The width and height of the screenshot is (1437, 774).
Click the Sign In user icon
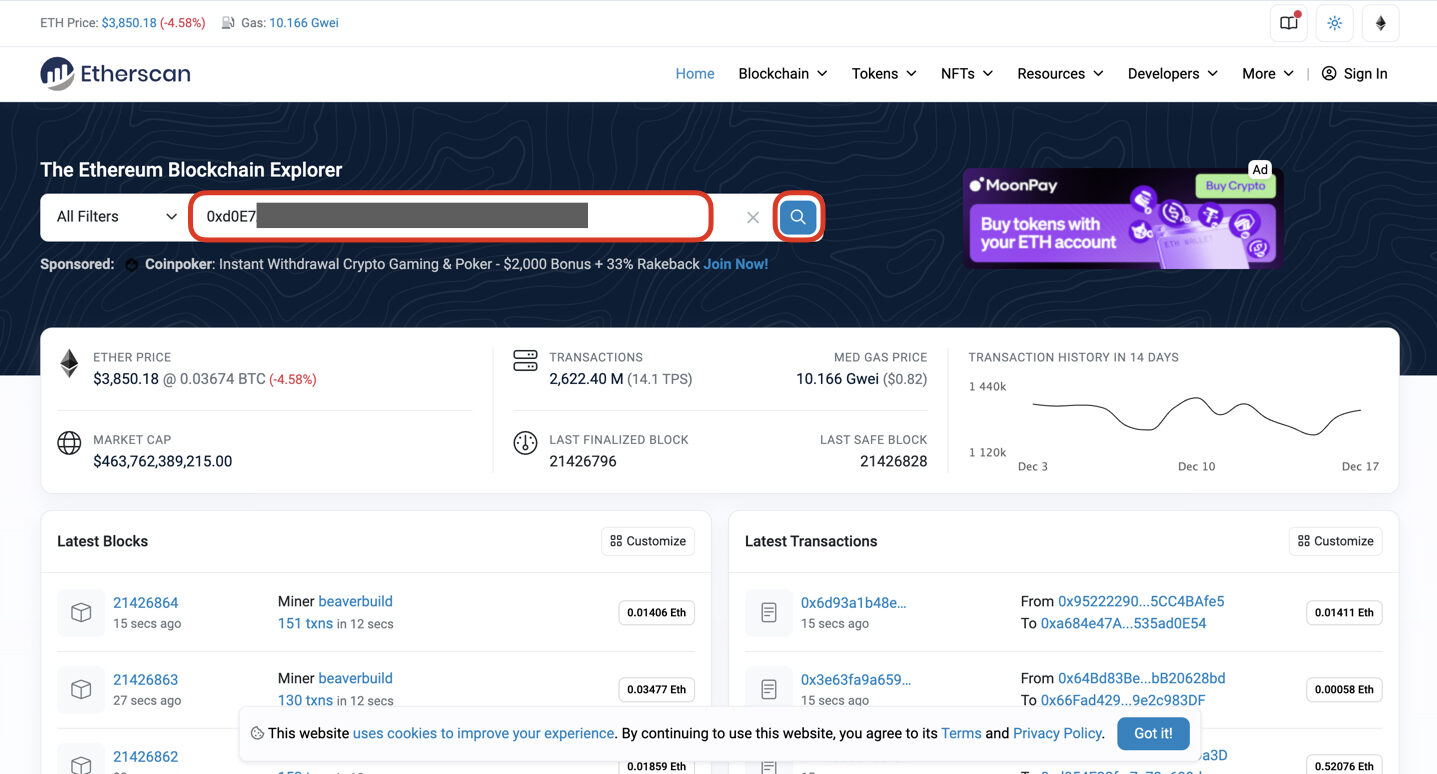[1329, 73]
